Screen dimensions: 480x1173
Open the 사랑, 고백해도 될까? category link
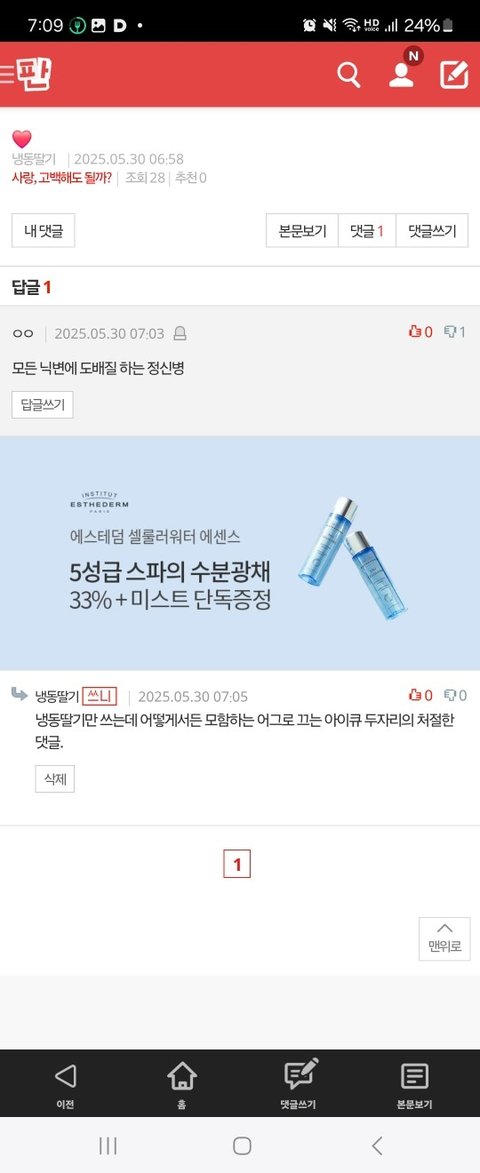(62, 178)
